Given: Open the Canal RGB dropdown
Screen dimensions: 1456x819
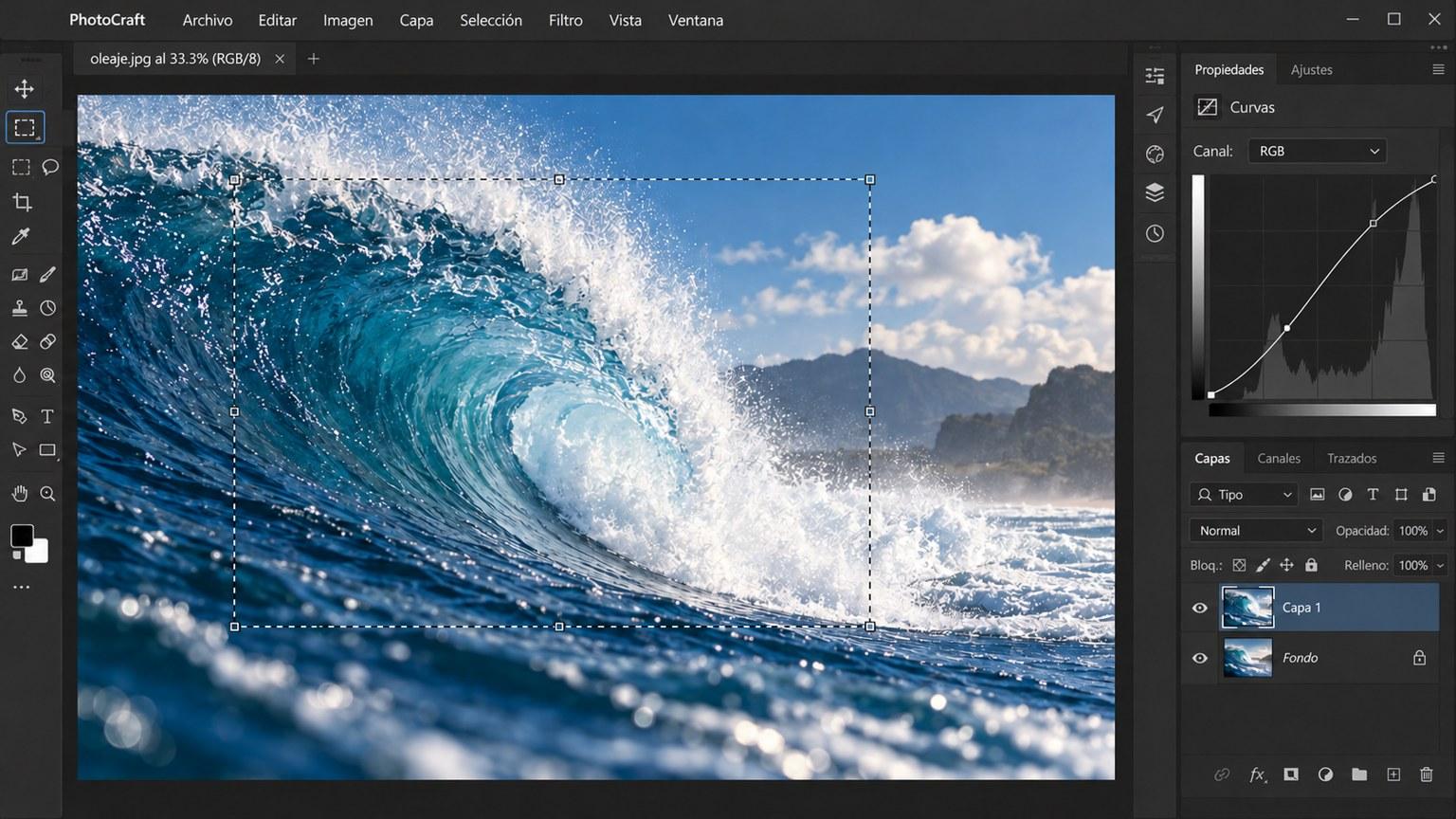Looking at the screenshot, I should (x=1318, y=151).
